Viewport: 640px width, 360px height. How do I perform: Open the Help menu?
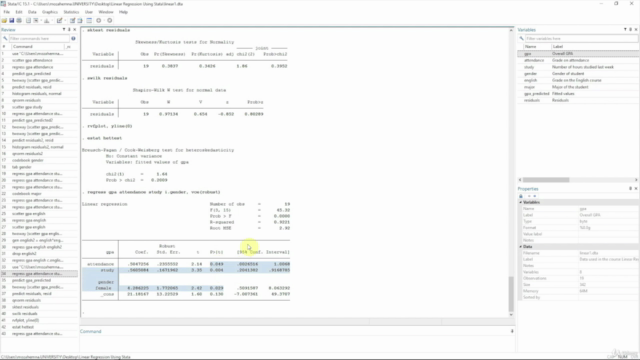tap(123, 12)
